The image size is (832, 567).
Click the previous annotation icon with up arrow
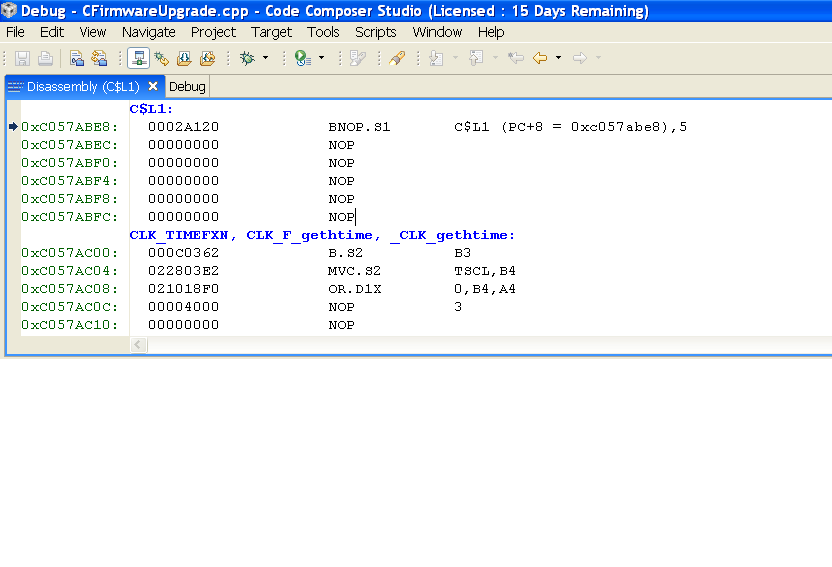[x=476, y=58]
